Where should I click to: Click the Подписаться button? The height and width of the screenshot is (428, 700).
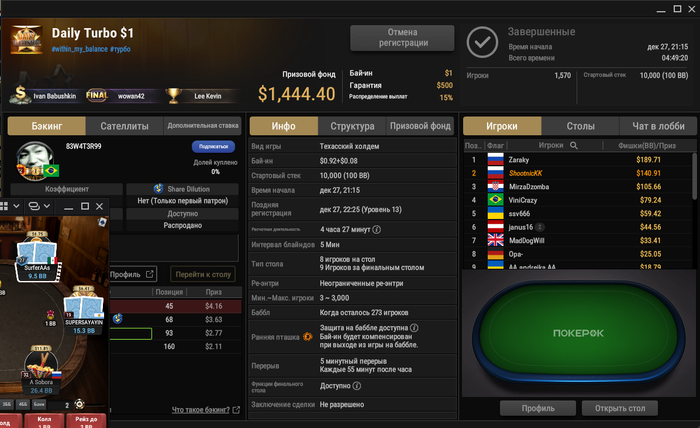pyautogui.click(x=213, y=146)
